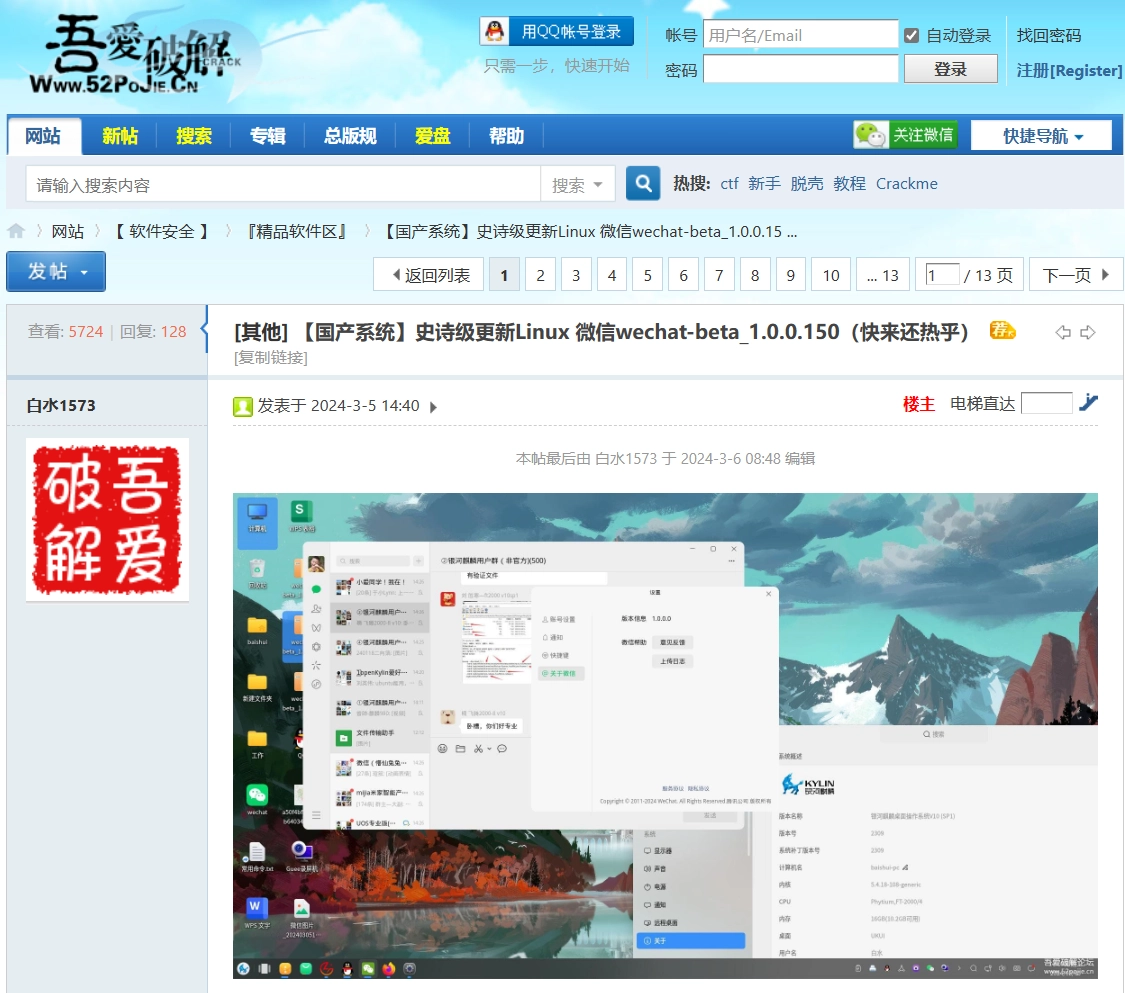Click the reply count 128
The width and height of the screenshot is (1125, 993).
tap(174, 331)
